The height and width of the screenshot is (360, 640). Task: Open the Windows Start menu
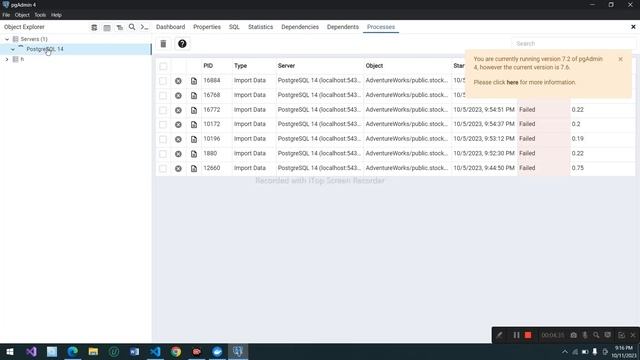click(10, 352)
